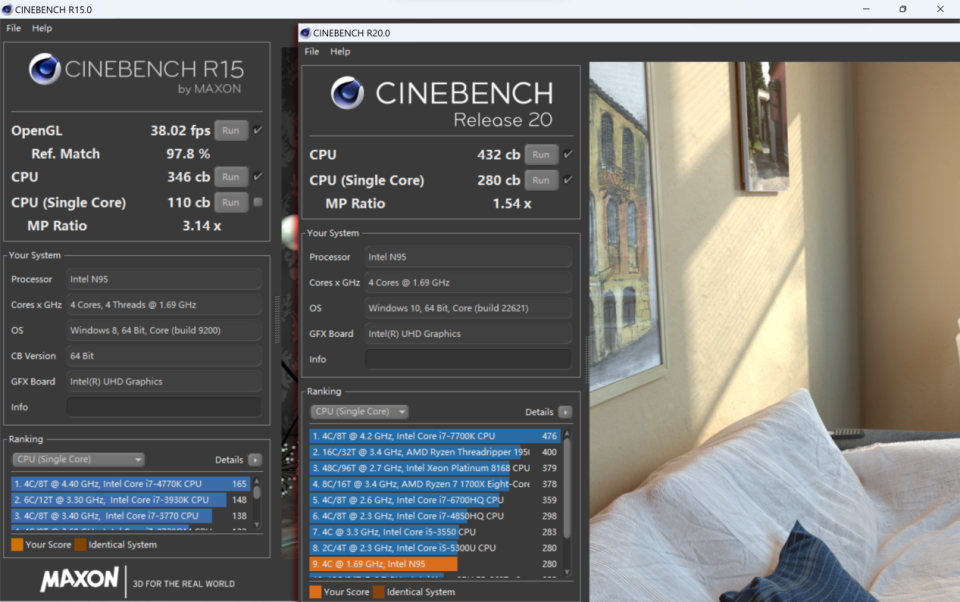Select the Intel Core i7-4850HQ ranking row
The width and height of the screenshot is (960, 602).
click(x=435, y=516)
